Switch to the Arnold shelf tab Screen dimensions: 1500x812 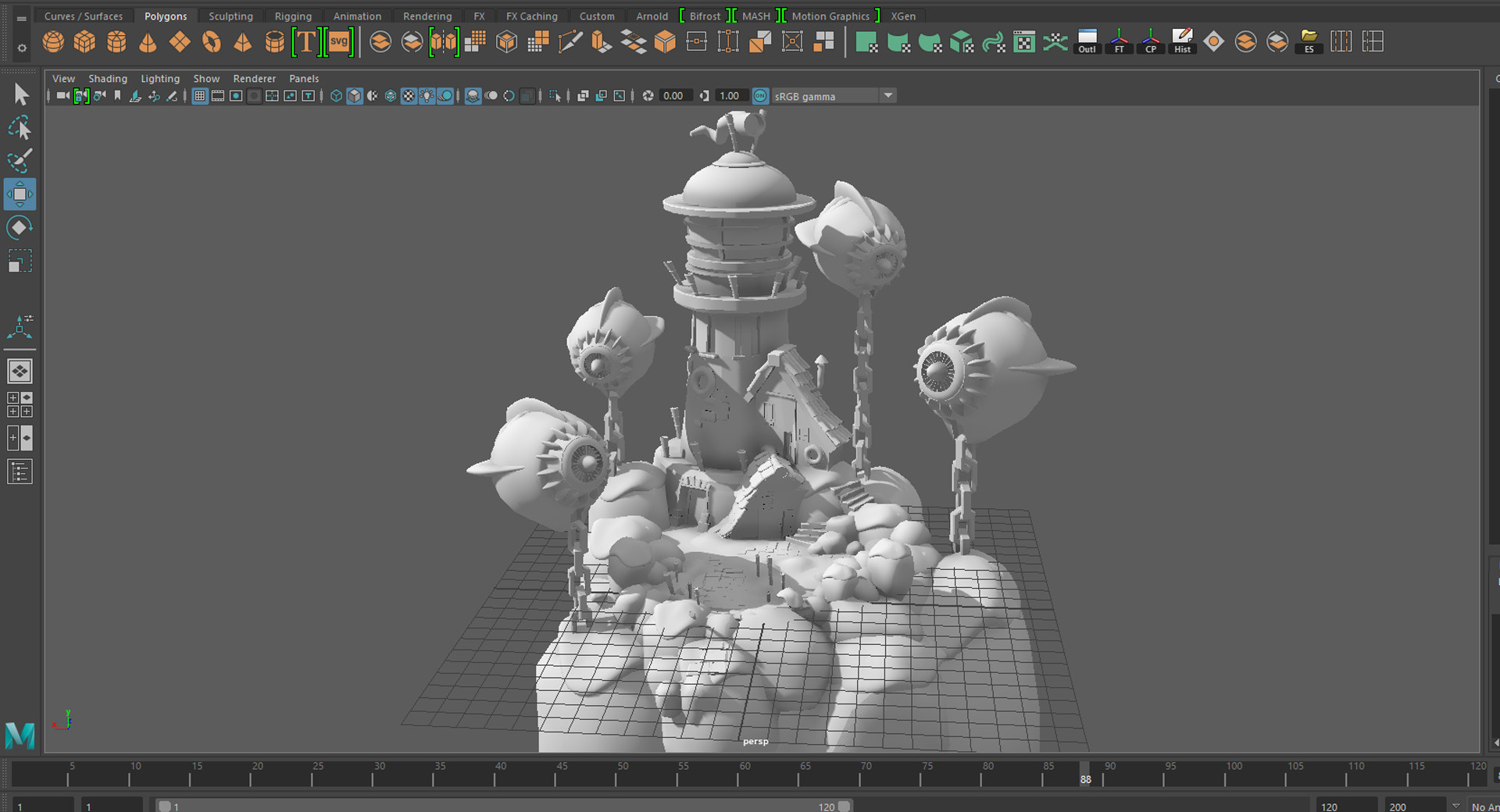pos(652,16)
